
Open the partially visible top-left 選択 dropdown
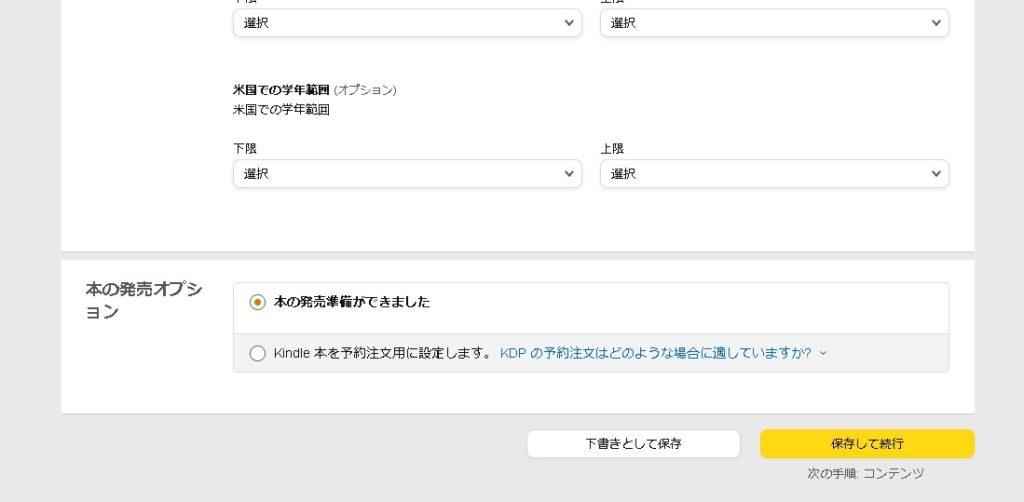click(400, 23)
